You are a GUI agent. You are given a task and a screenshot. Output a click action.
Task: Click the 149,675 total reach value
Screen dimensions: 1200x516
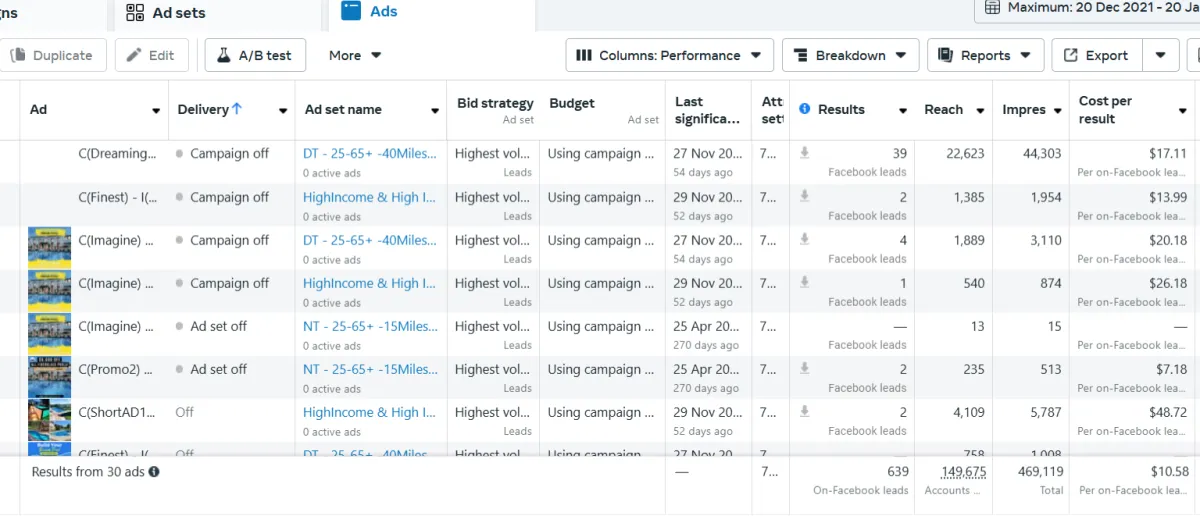pos(964,471)
